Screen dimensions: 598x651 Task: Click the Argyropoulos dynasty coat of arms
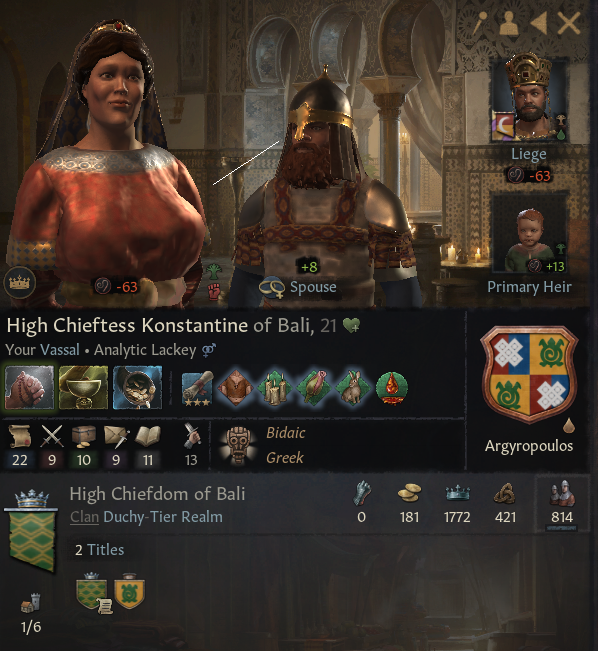pyautogui.click(x=529, y=374)
